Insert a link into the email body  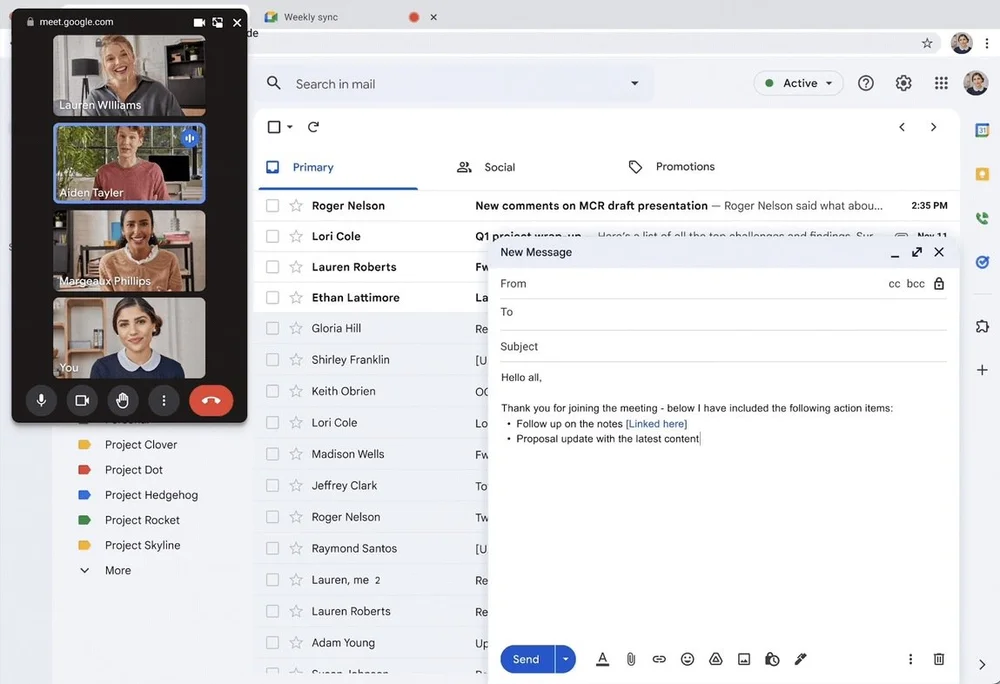click(659, 659)
